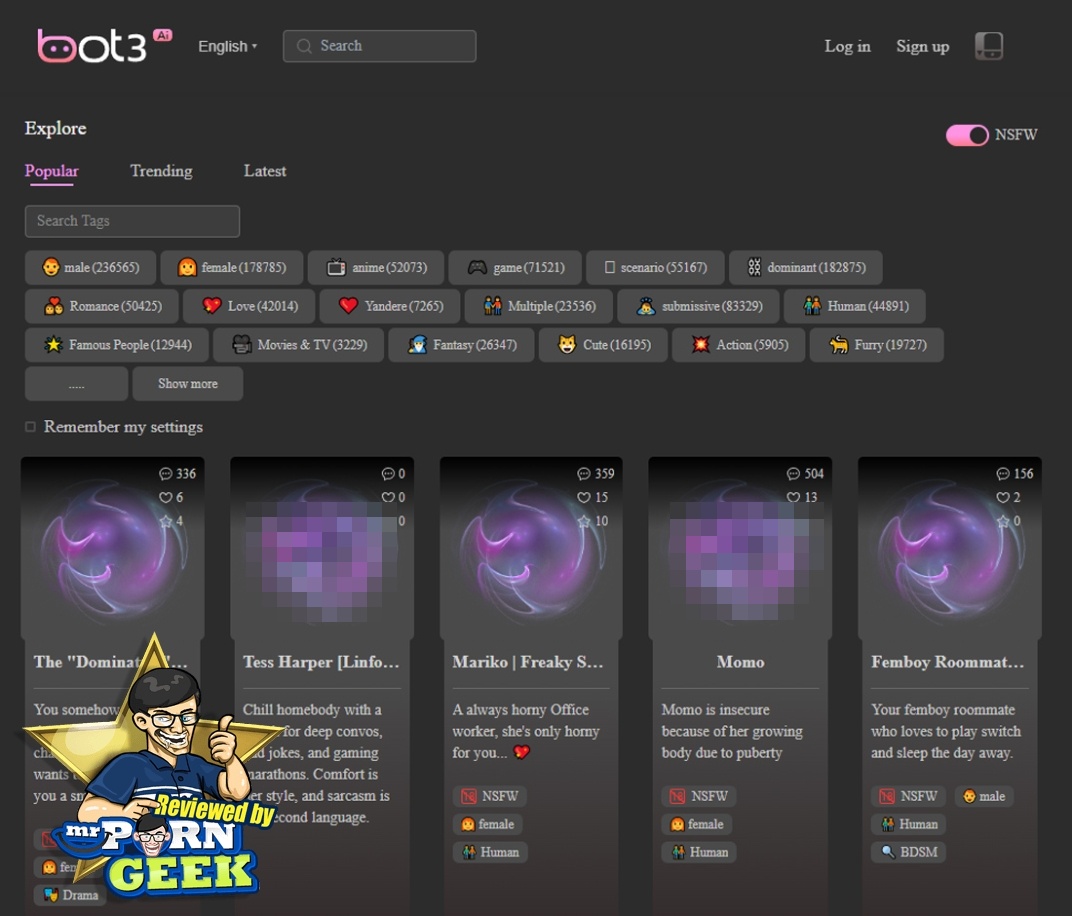This screenshot has width=1072, height=916.
Task: Switch to the Trending tab
Action: (161, 171)
